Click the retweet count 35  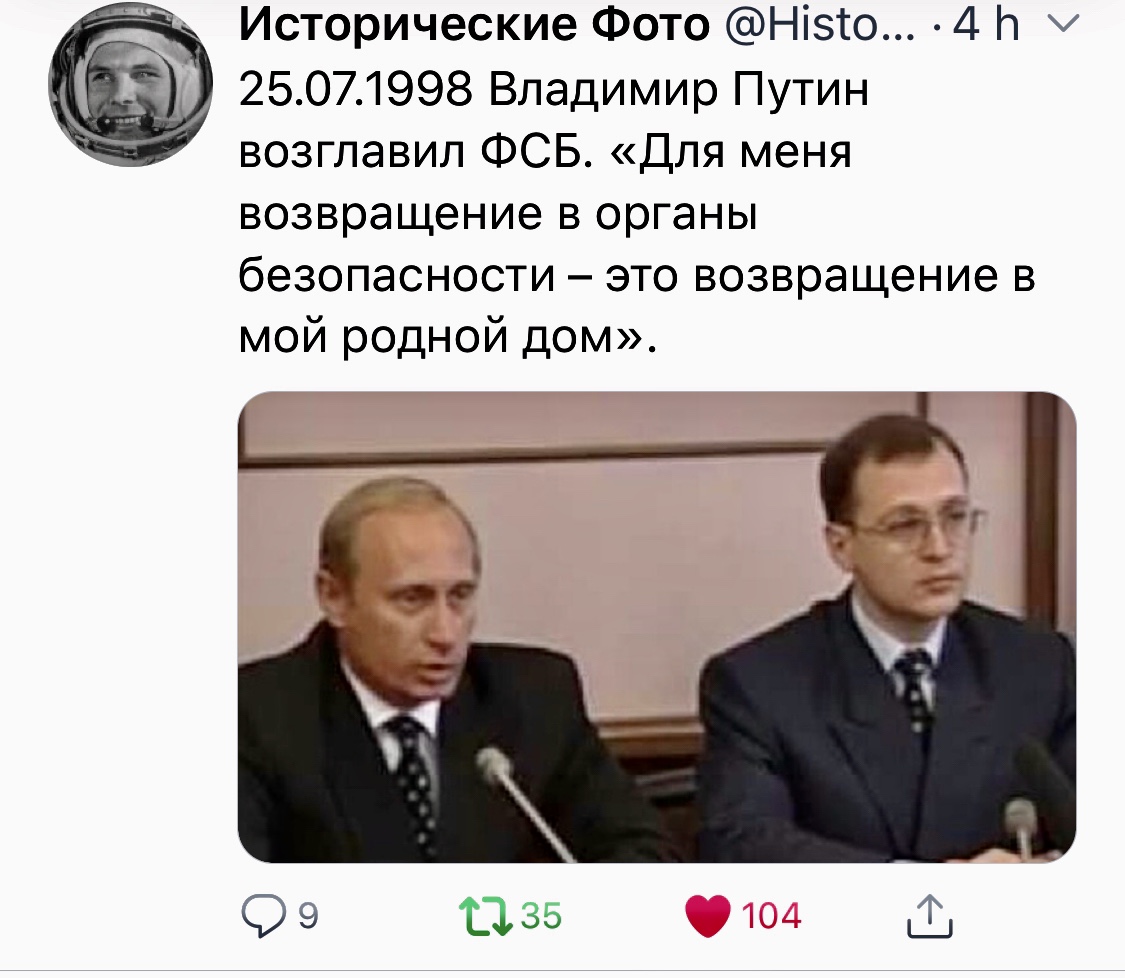pos(541,916)
